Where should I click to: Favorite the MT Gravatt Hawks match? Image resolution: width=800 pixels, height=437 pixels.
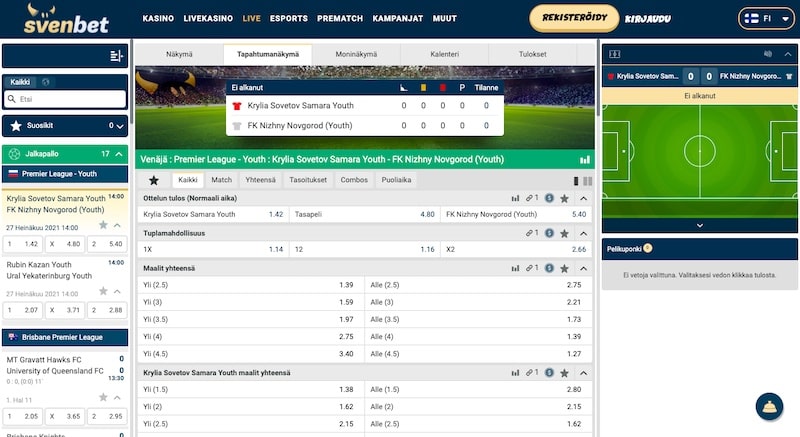[103, 397]
